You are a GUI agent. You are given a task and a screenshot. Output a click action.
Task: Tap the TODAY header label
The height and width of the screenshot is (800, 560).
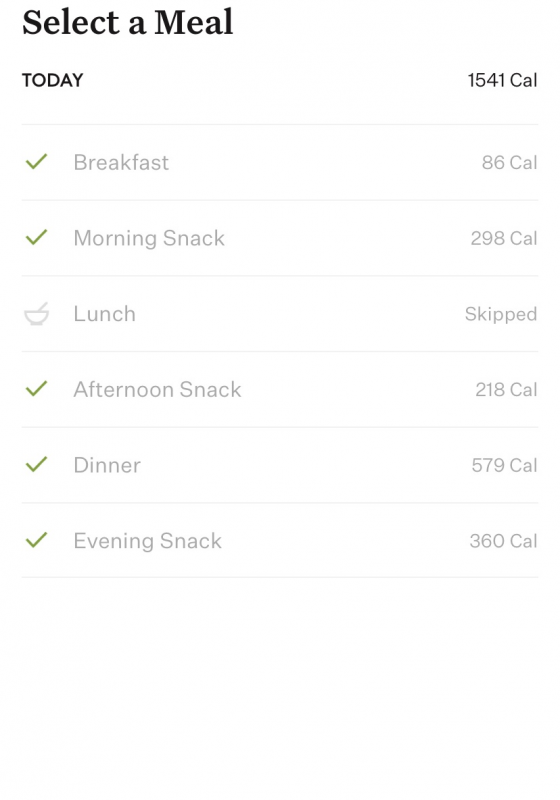coord(53,80)
